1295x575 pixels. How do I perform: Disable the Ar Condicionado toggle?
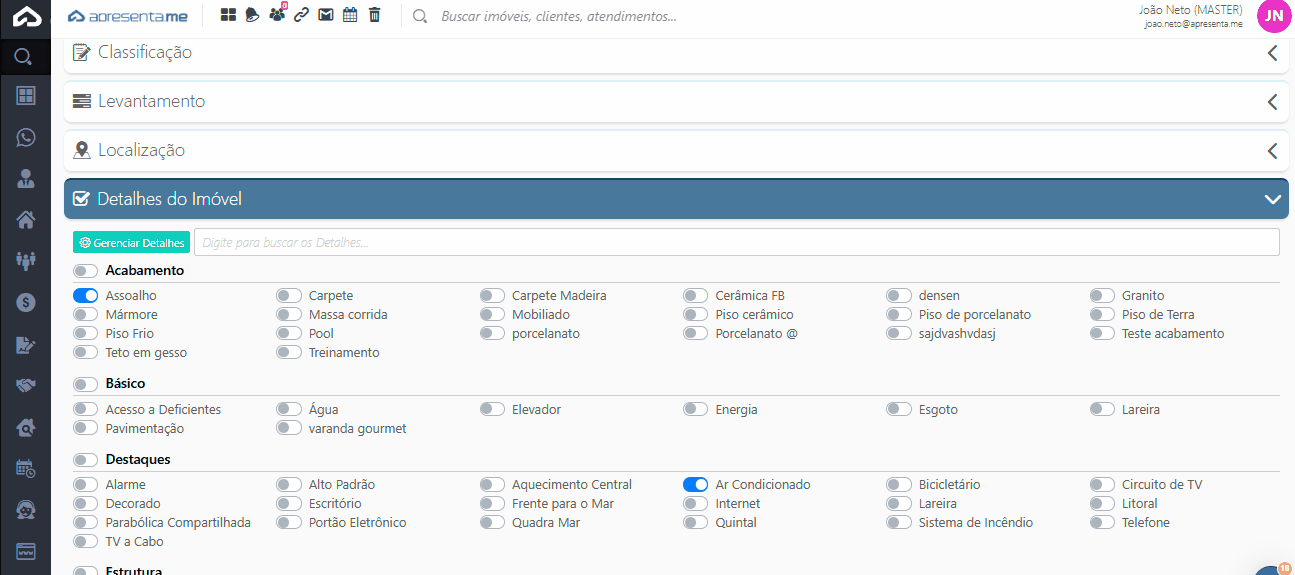click(x=696, y=485)
